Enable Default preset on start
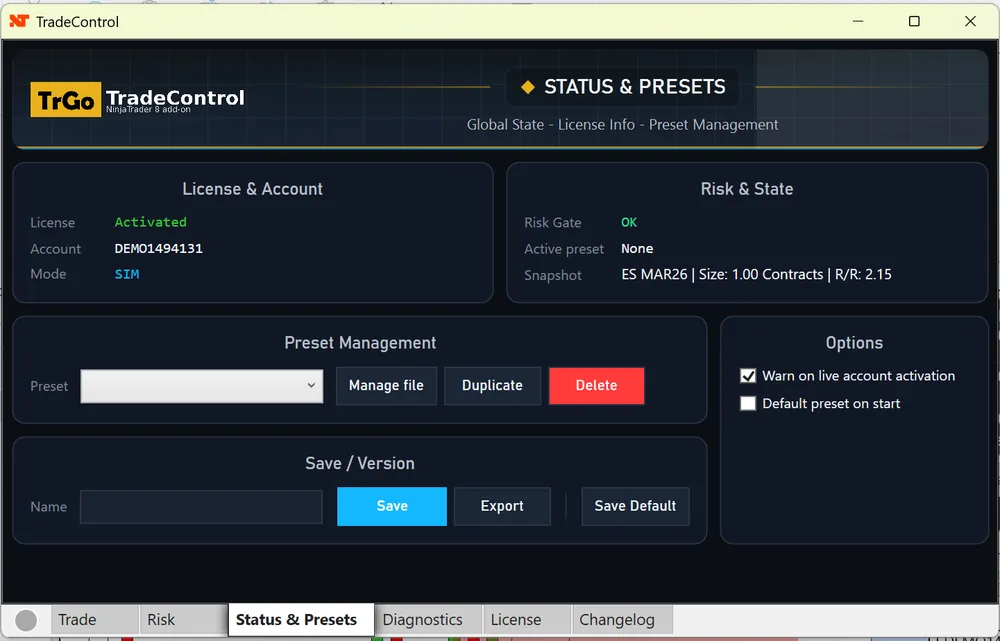This screenshot has height=641, width=1000. pyautogui.click(x=747, y=403)
